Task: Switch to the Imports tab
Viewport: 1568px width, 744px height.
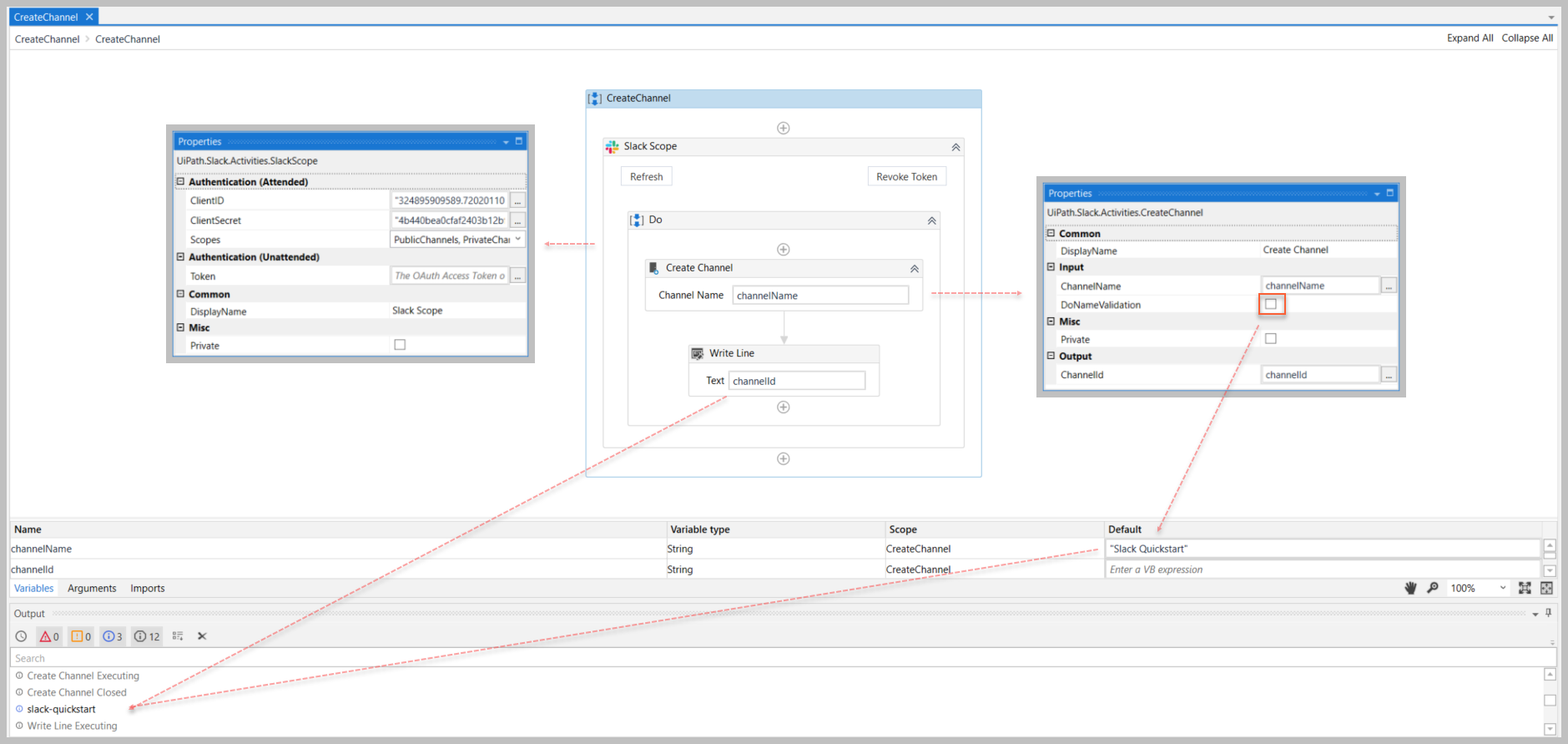Action: click(148, 588)
